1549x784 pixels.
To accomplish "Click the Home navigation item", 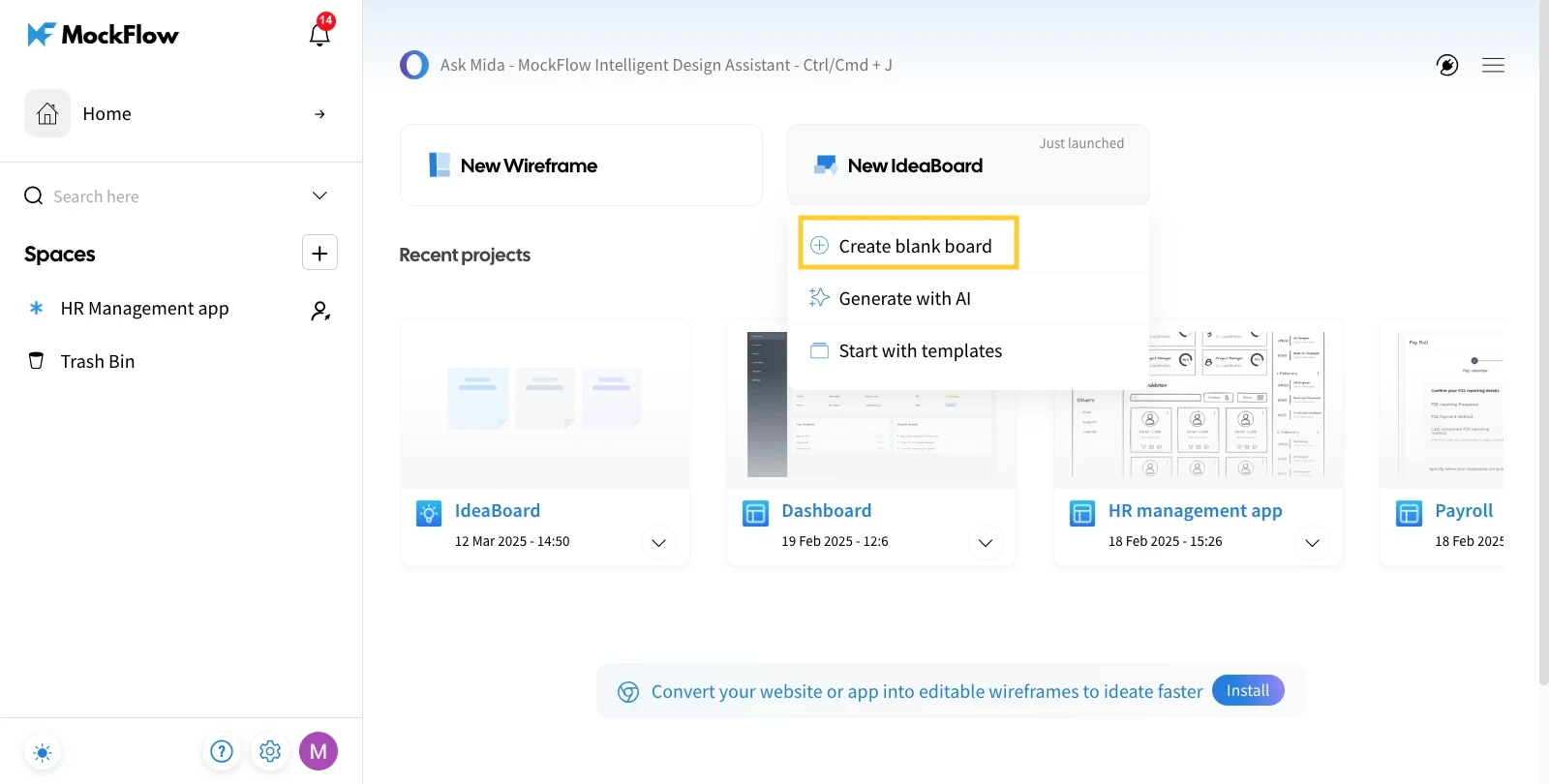I will pos(181,113).
